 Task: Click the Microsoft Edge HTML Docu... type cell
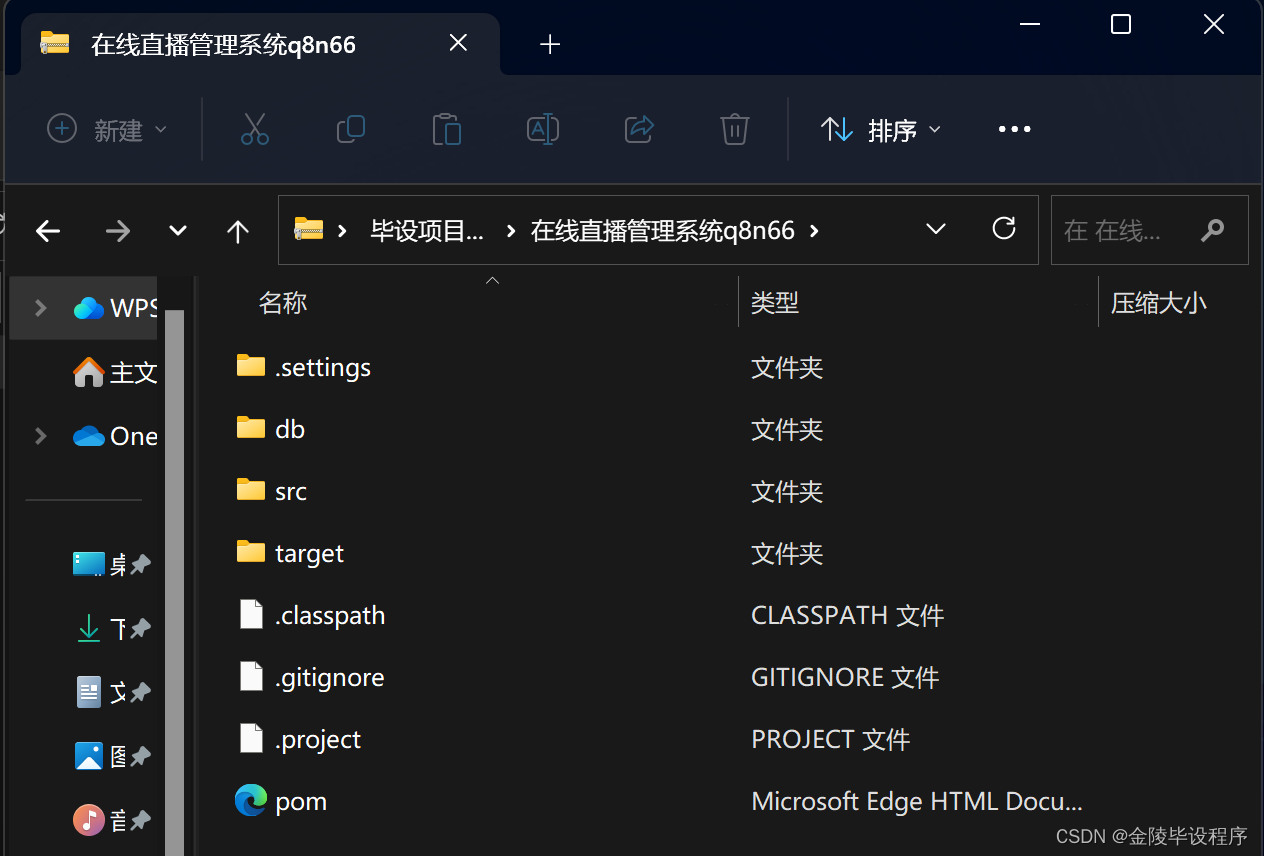917,801
